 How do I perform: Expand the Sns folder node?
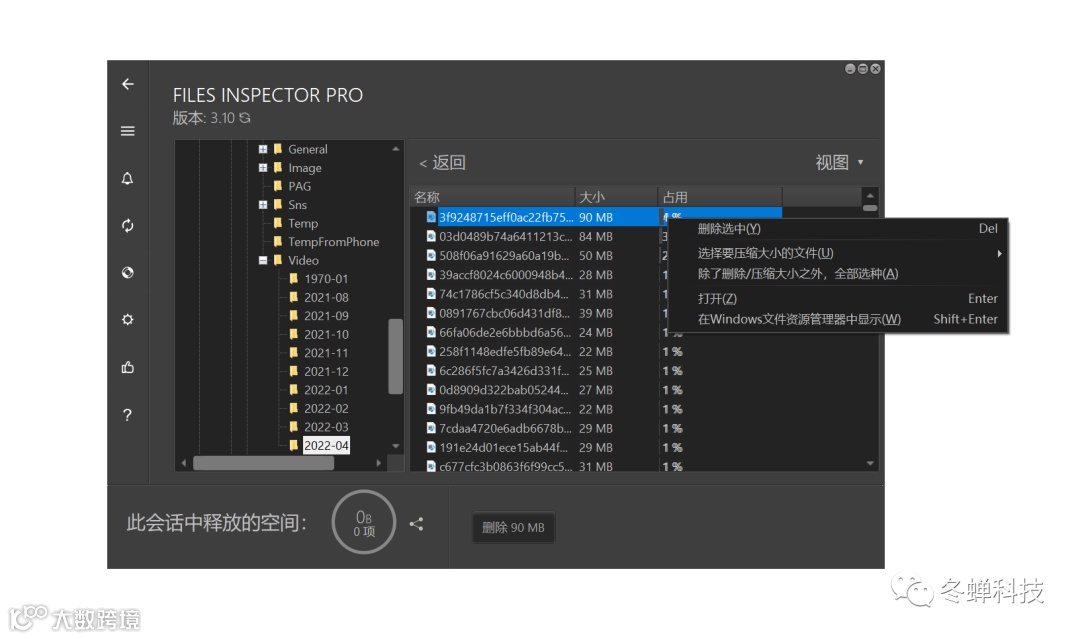(x=262, y=205)
